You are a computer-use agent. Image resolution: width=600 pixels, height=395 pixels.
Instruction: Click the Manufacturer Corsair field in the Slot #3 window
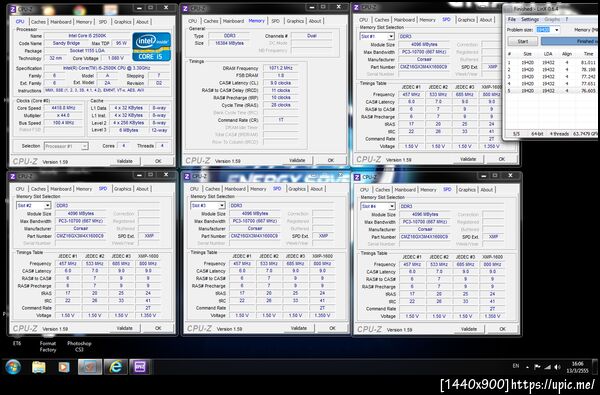(x=254, y=228)
